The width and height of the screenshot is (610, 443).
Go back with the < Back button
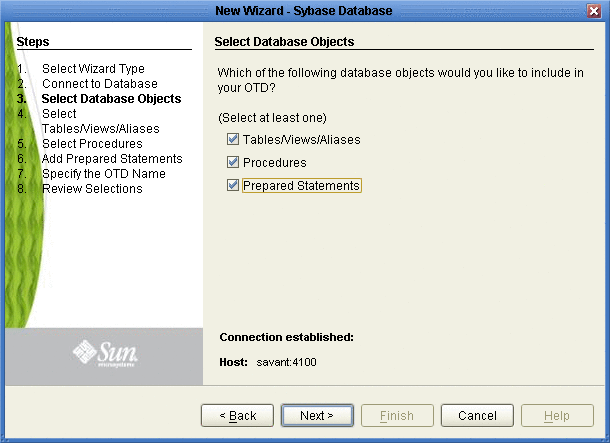(237, 415)
